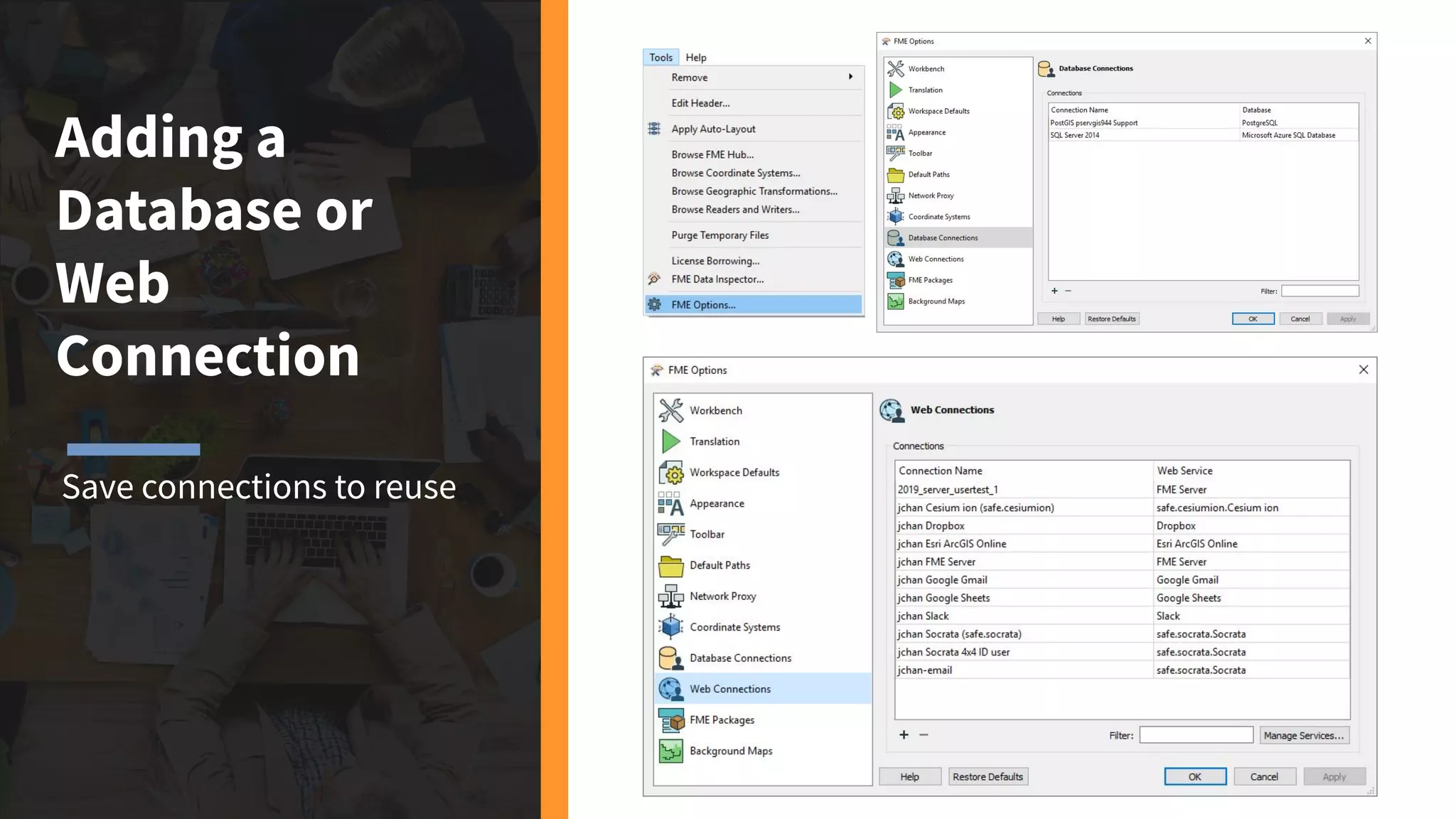Add a database connection with the small plus icon
The image size is (1456, 819).
1054,291
